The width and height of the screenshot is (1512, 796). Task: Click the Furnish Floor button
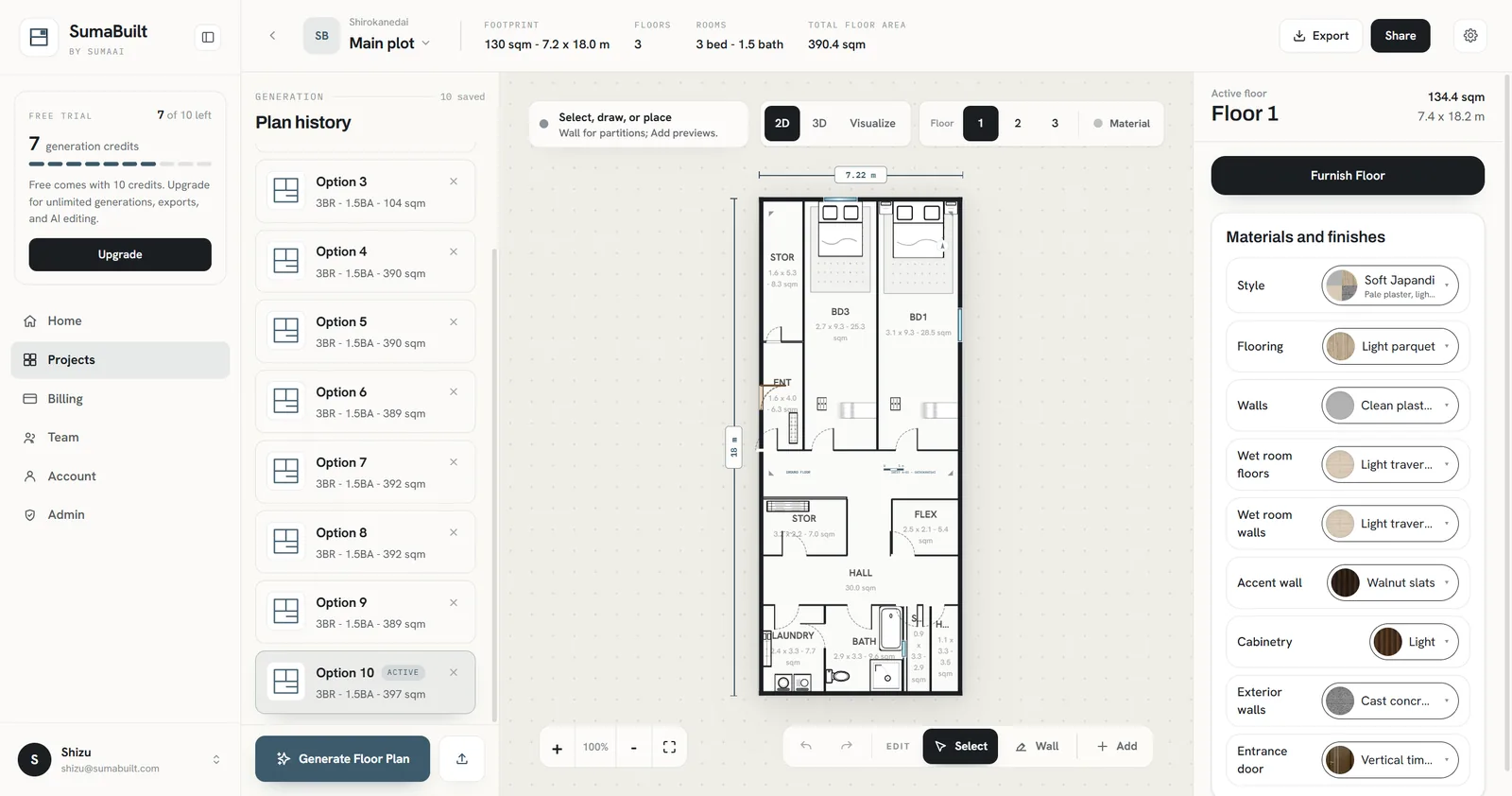pyautogui.click(x=1348, y=176)
